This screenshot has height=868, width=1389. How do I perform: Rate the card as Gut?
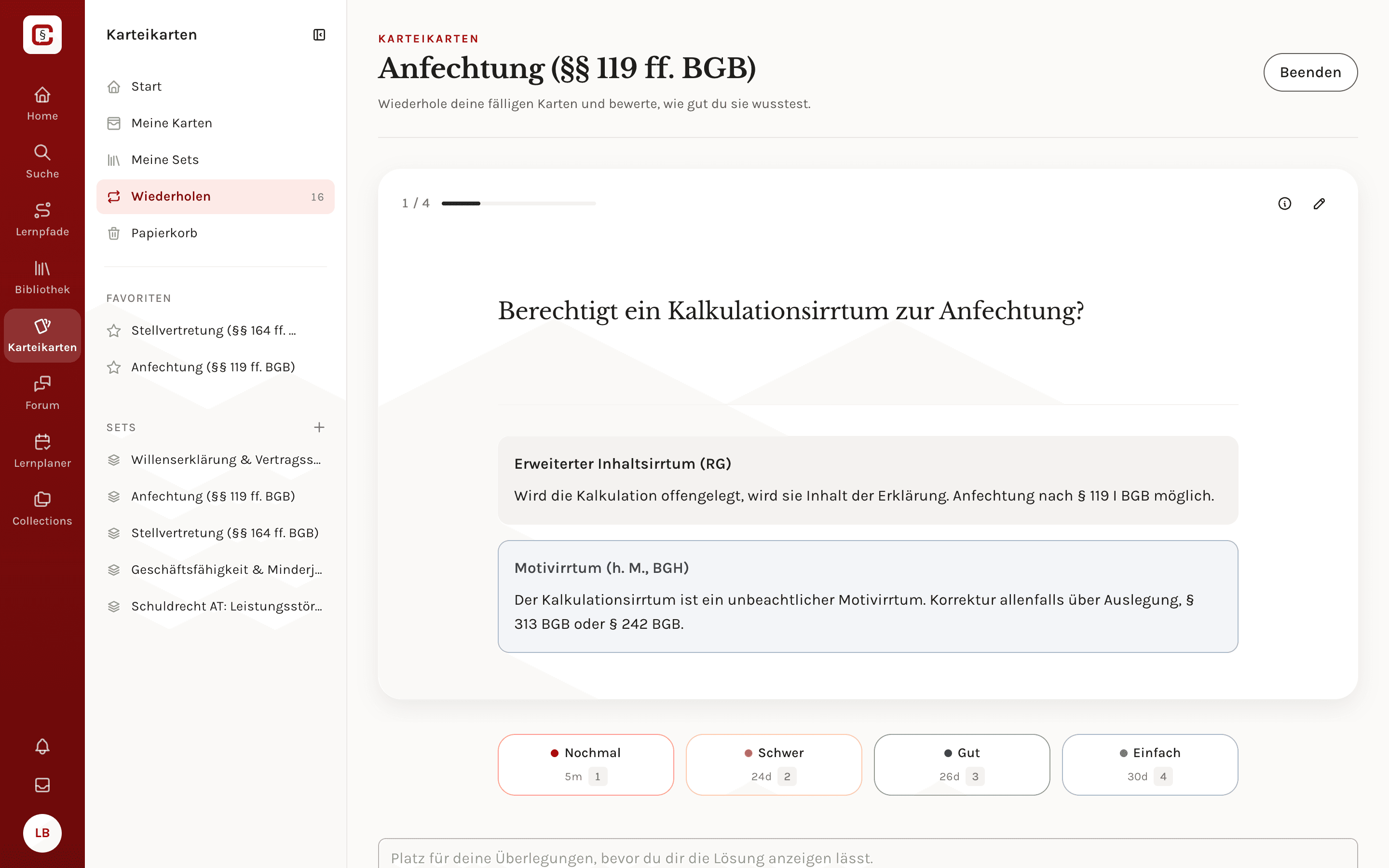(961, 764)
